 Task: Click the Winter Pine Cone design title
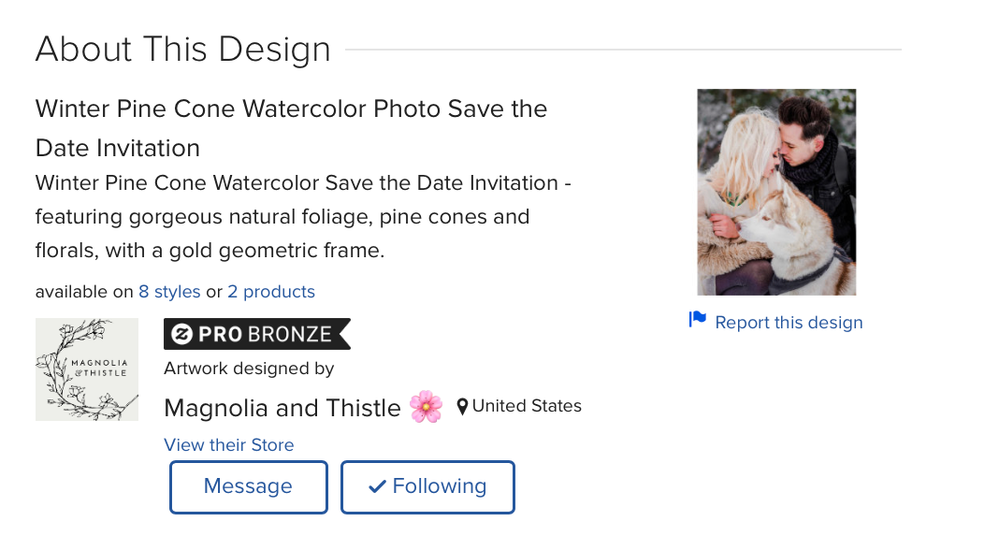coord(291,127)
